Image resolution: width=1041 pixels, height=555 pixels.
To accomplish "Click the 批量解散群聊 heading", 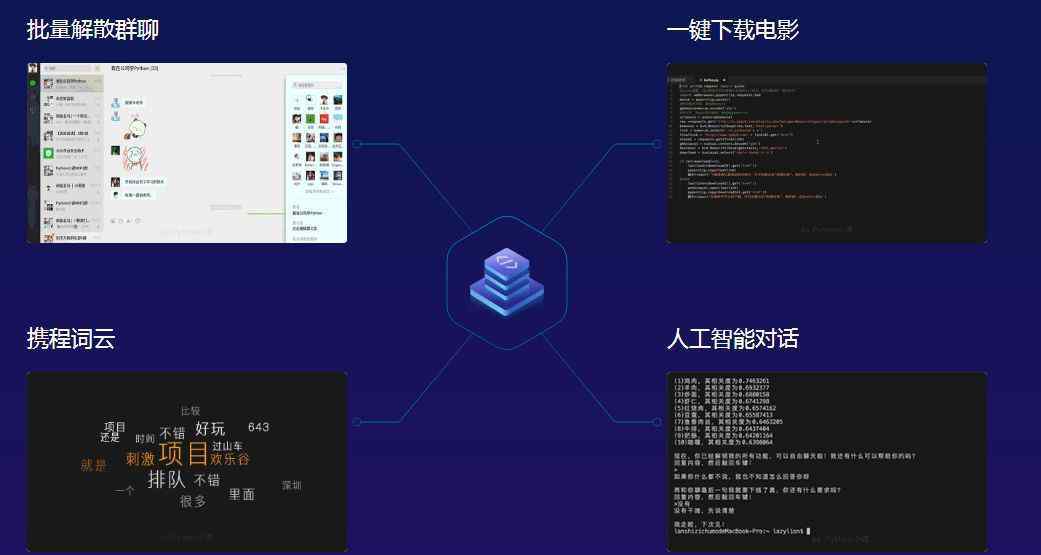I will tap(92, 30).
